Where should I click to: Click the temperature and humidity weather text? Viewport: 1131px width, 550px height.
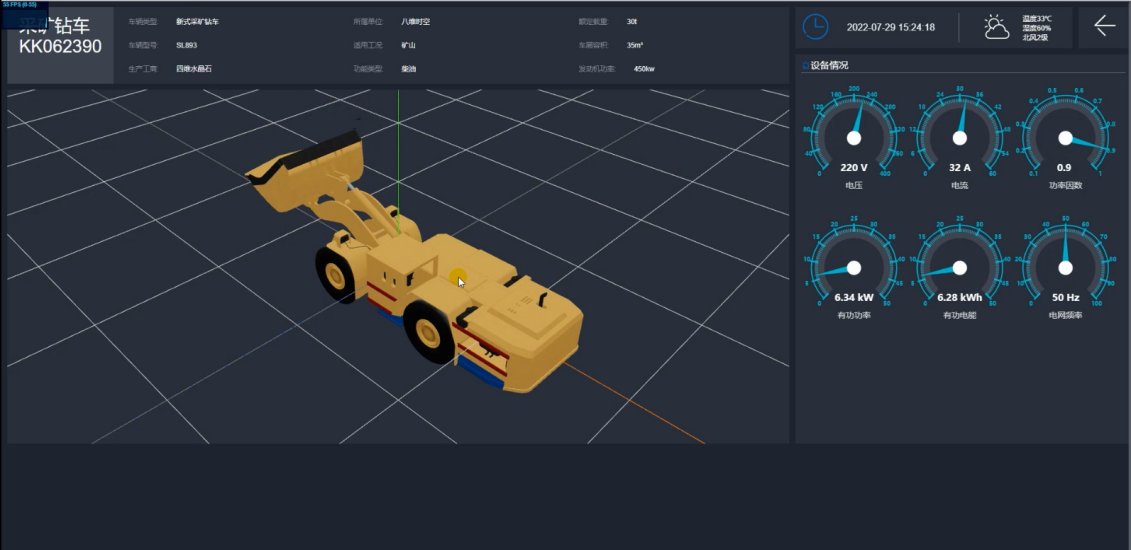pyautogui.click(x=1037, y=27)
